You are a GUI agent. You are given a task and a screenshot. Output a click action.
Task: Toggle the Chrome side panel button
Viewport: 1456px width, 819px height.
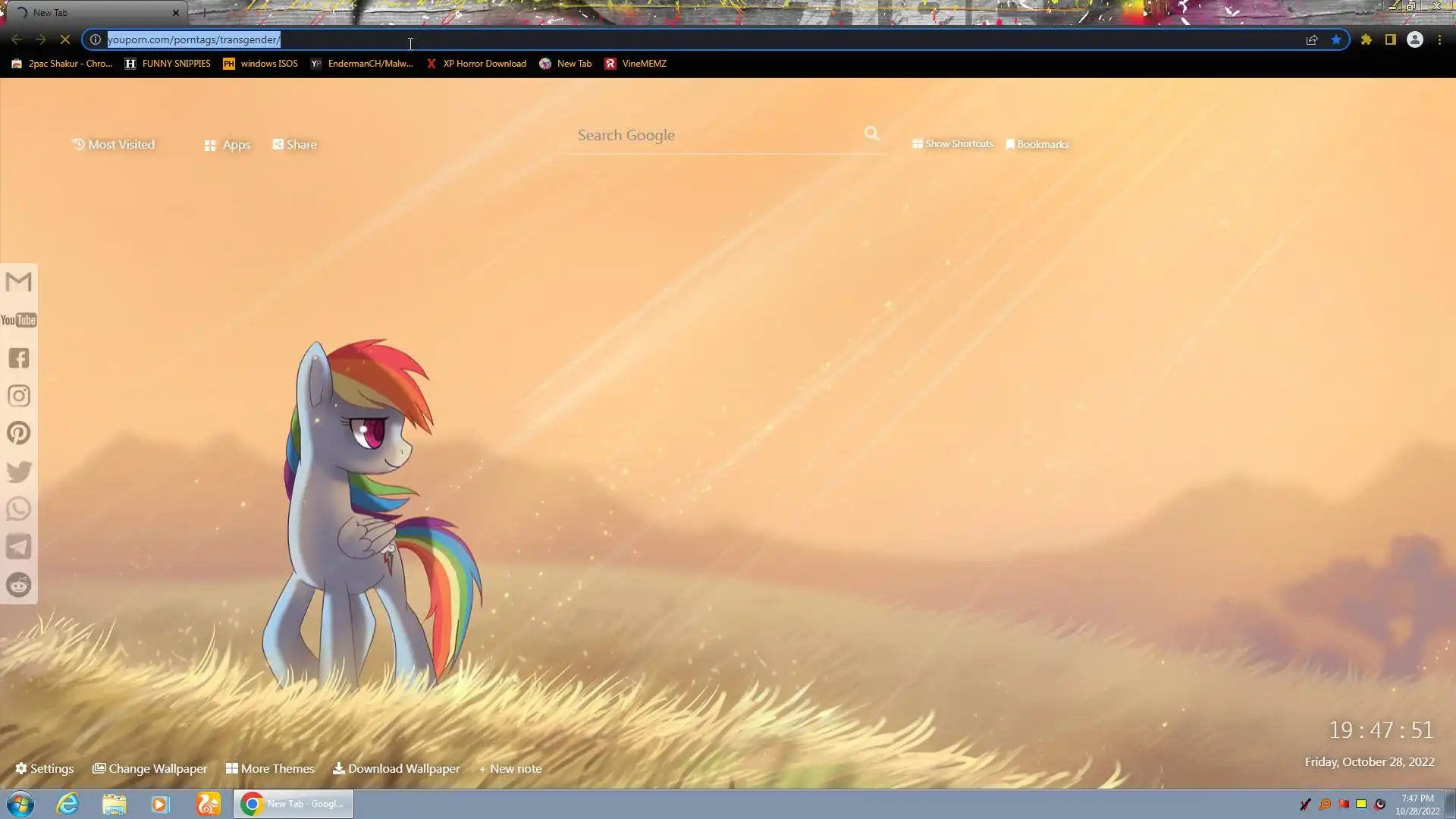tap(1391, 39)
